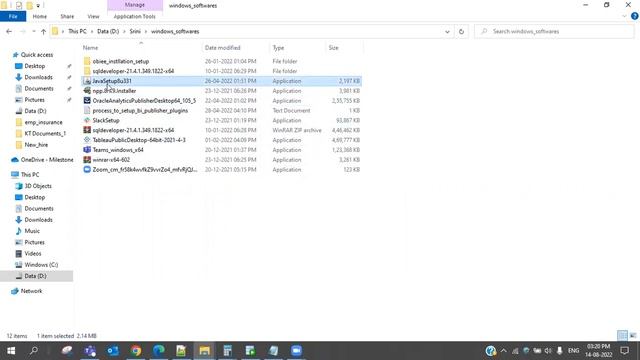Refresh the windows_softwares folder
Screen dimensions: 640x360
pyautogui.click(x=461, y=31)
